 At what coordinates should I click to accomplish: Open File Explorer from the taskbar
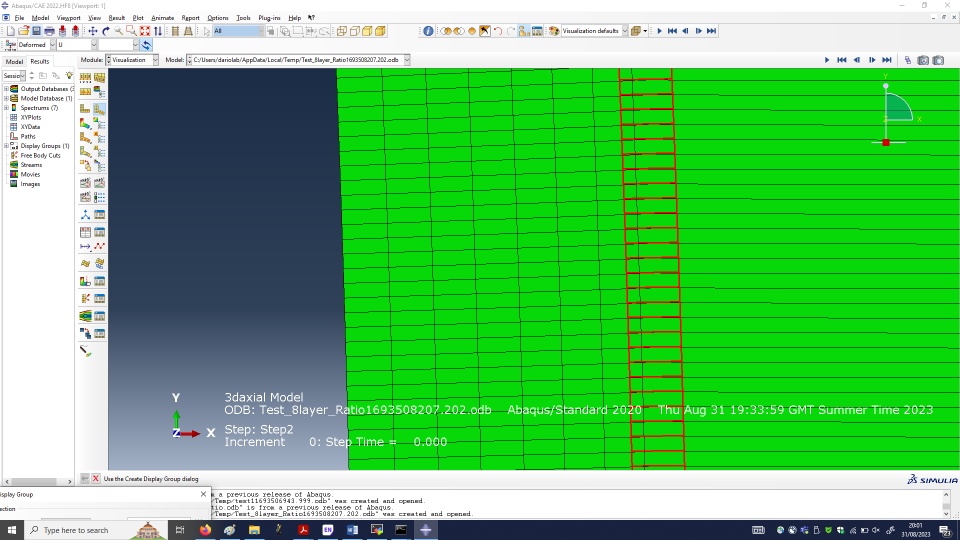pos(254,530)
